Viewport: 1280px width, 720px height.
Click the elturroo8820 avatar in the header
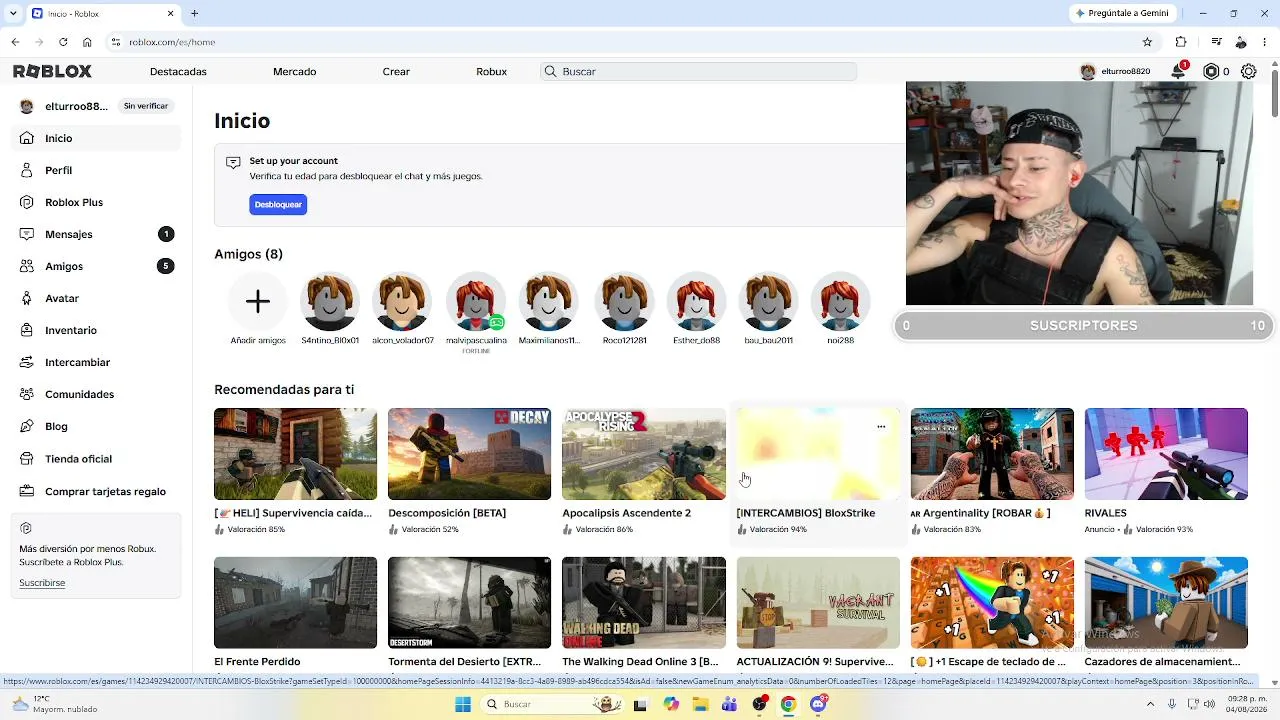(x=1088, y=72)
